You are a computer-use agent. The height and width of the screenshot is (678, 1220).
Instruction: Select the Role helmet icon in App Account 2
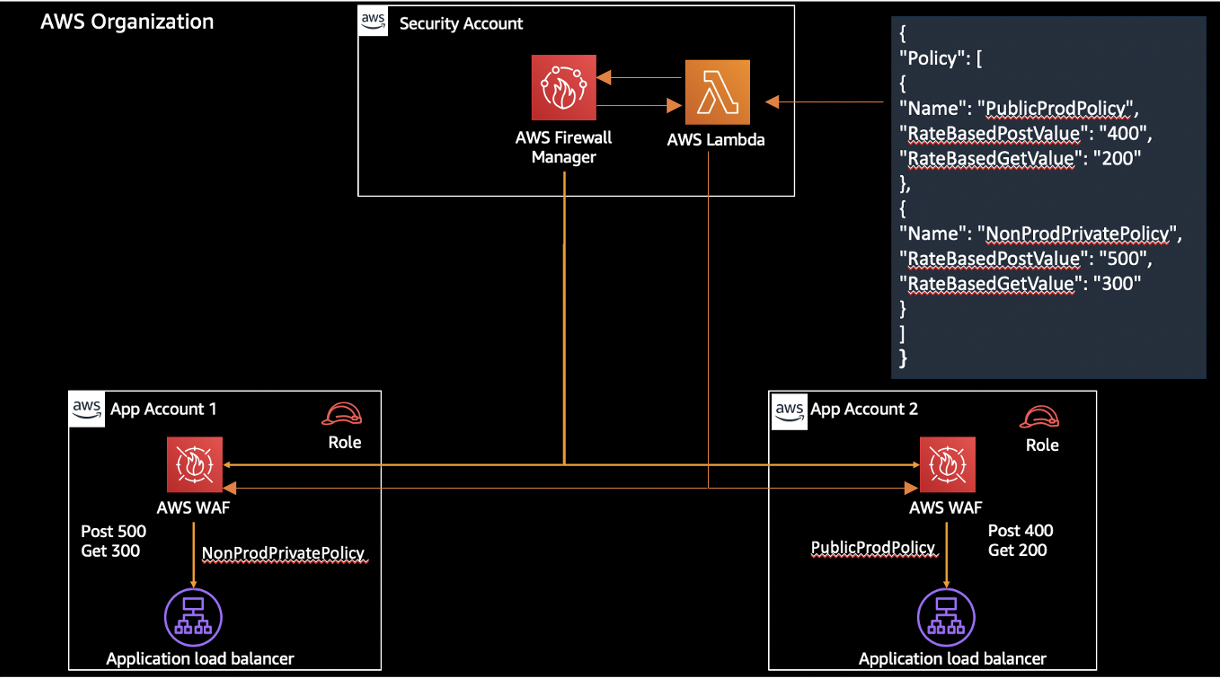(1040, 416)
